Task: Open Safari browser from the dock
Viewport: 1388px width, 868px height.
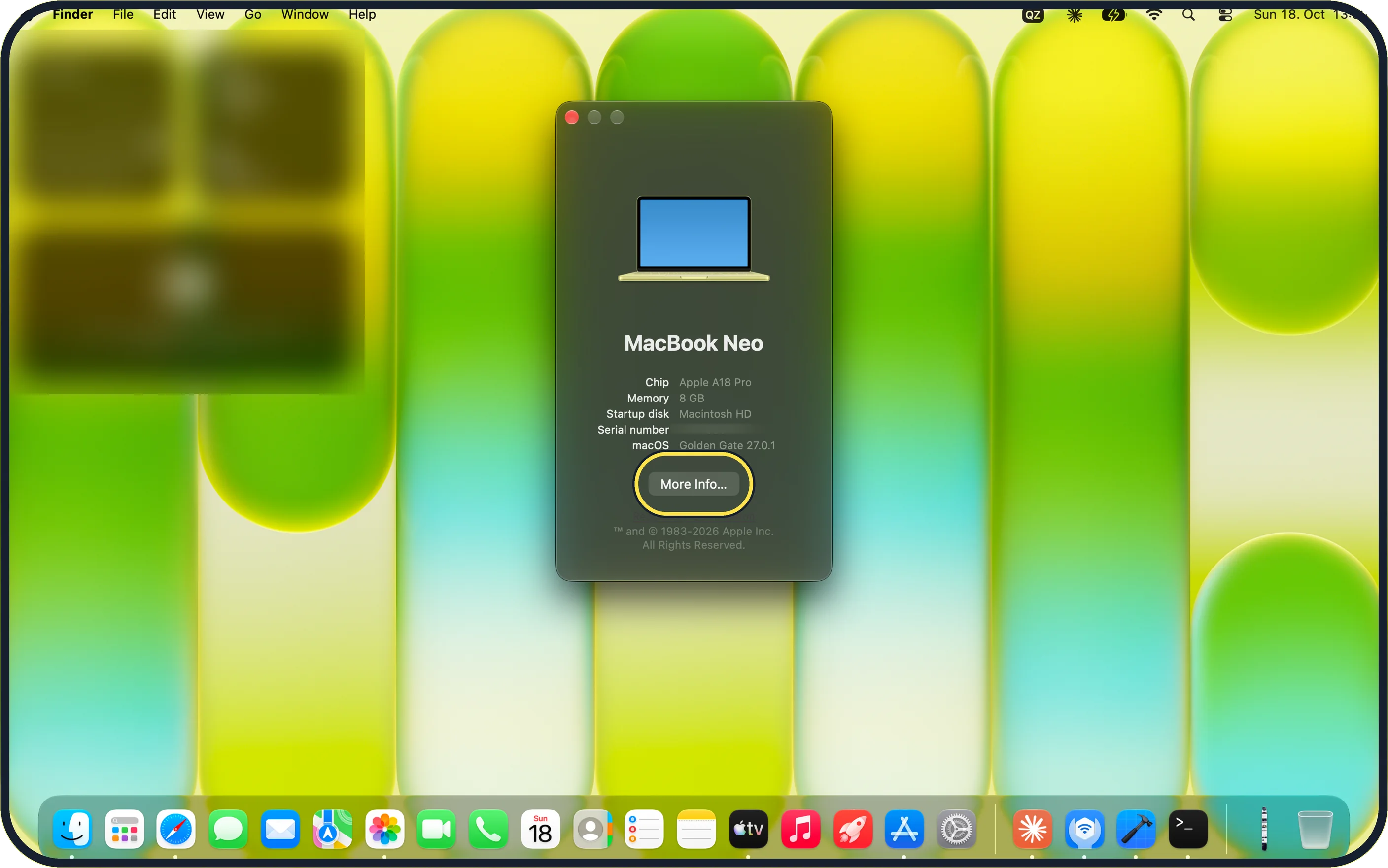Action: 176,829
